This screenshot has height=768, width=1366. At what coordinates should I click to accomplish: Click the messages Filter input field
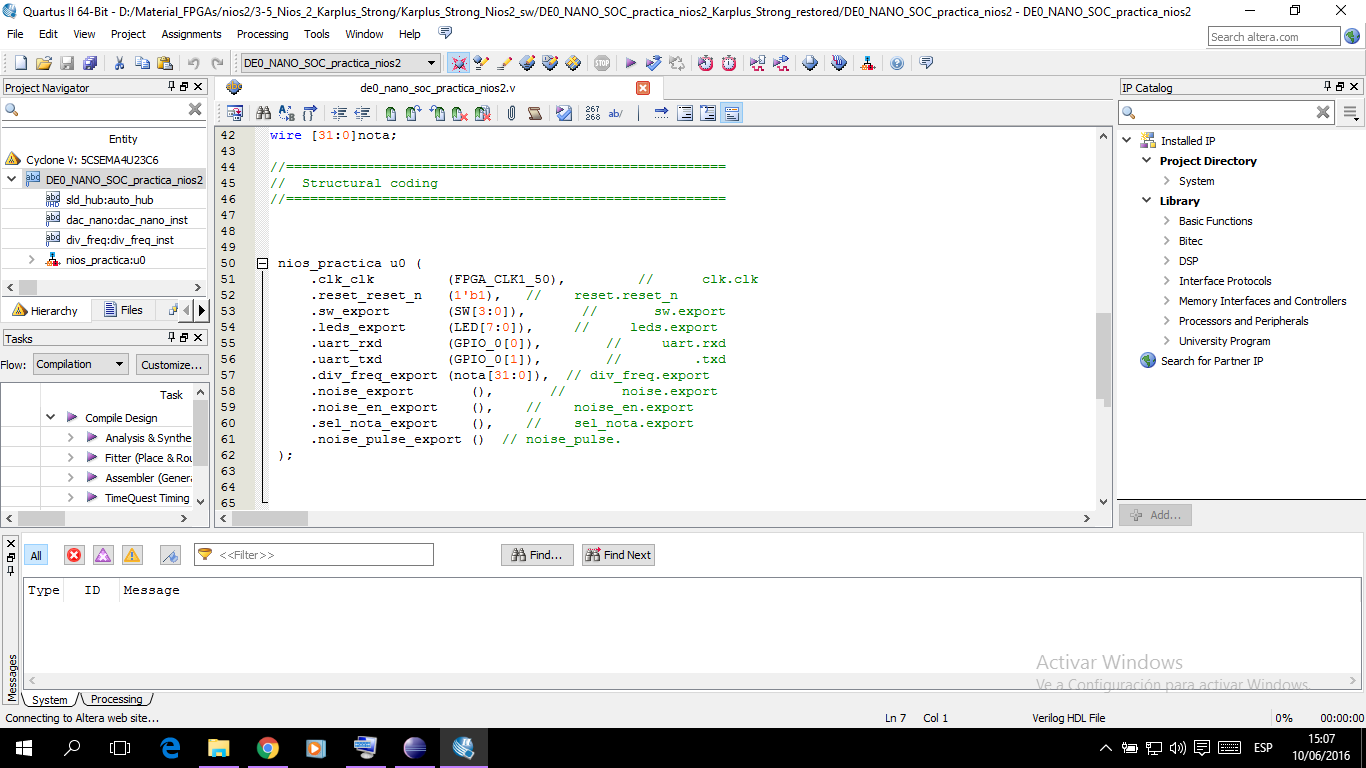pos(314,555)
